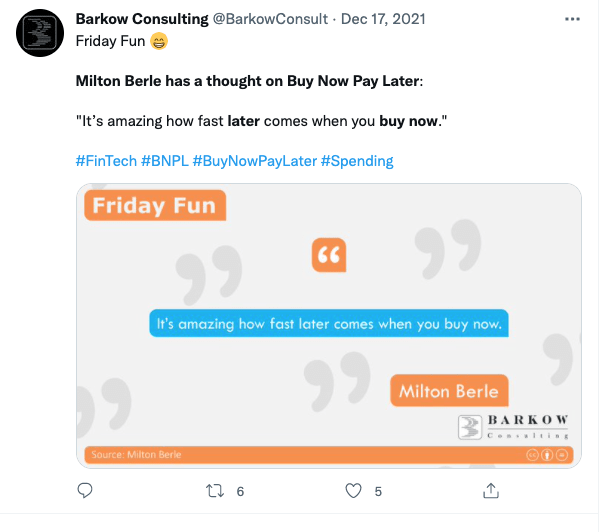Viewport: 609px width, 532px height.
Task: Share the tweet using the share icon
Action: pyautogui.click(x=491, y=491)
